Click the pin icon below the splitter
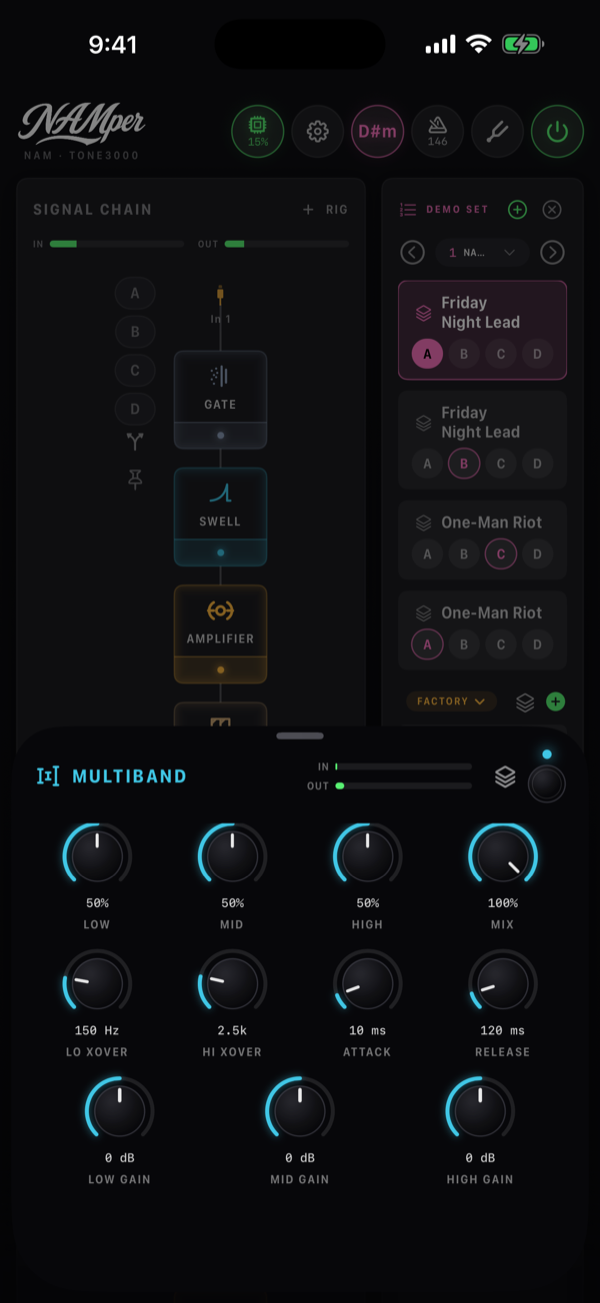Viewport: 600px width, 1303px height. 135,480
